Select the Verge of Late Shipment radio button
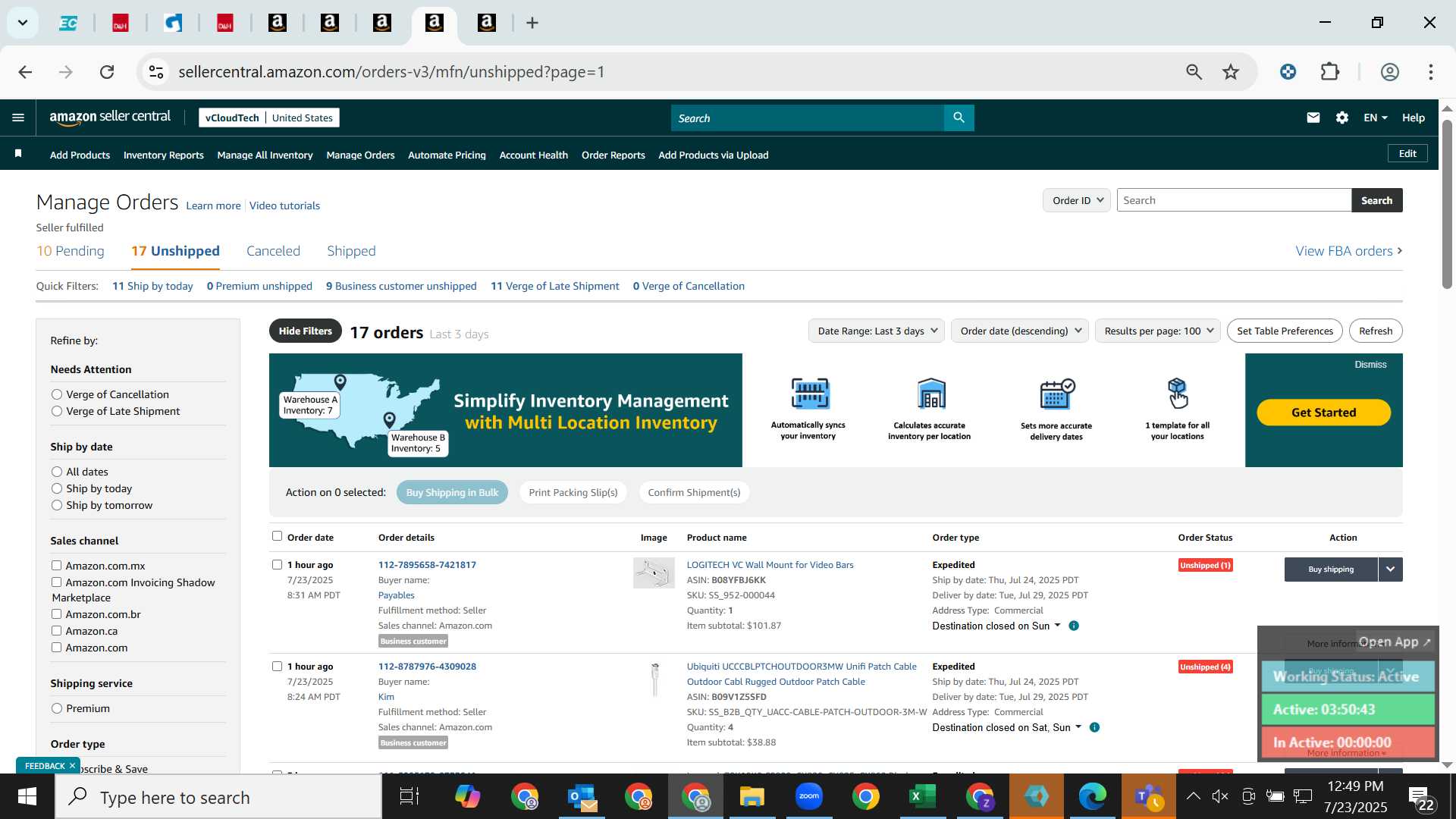1456x819 pixels. pos(57,411)
